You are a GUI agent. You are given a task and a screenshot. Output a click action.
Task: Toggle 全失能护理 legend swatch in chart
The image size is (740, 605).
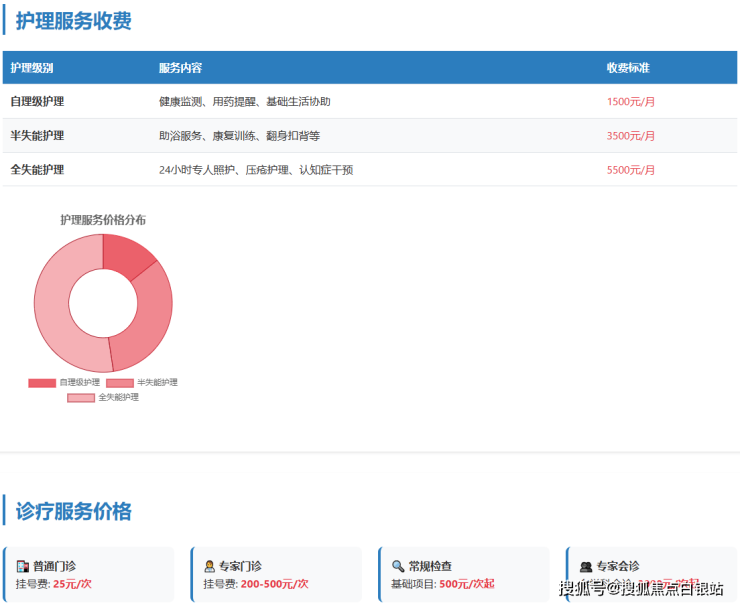(x=81, y=397)
